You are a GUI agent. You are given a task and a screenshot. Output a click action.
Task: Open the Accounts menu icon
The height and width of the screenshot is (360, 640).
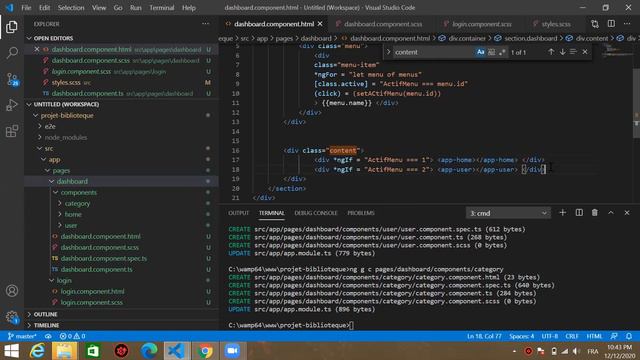coord(12,291)
